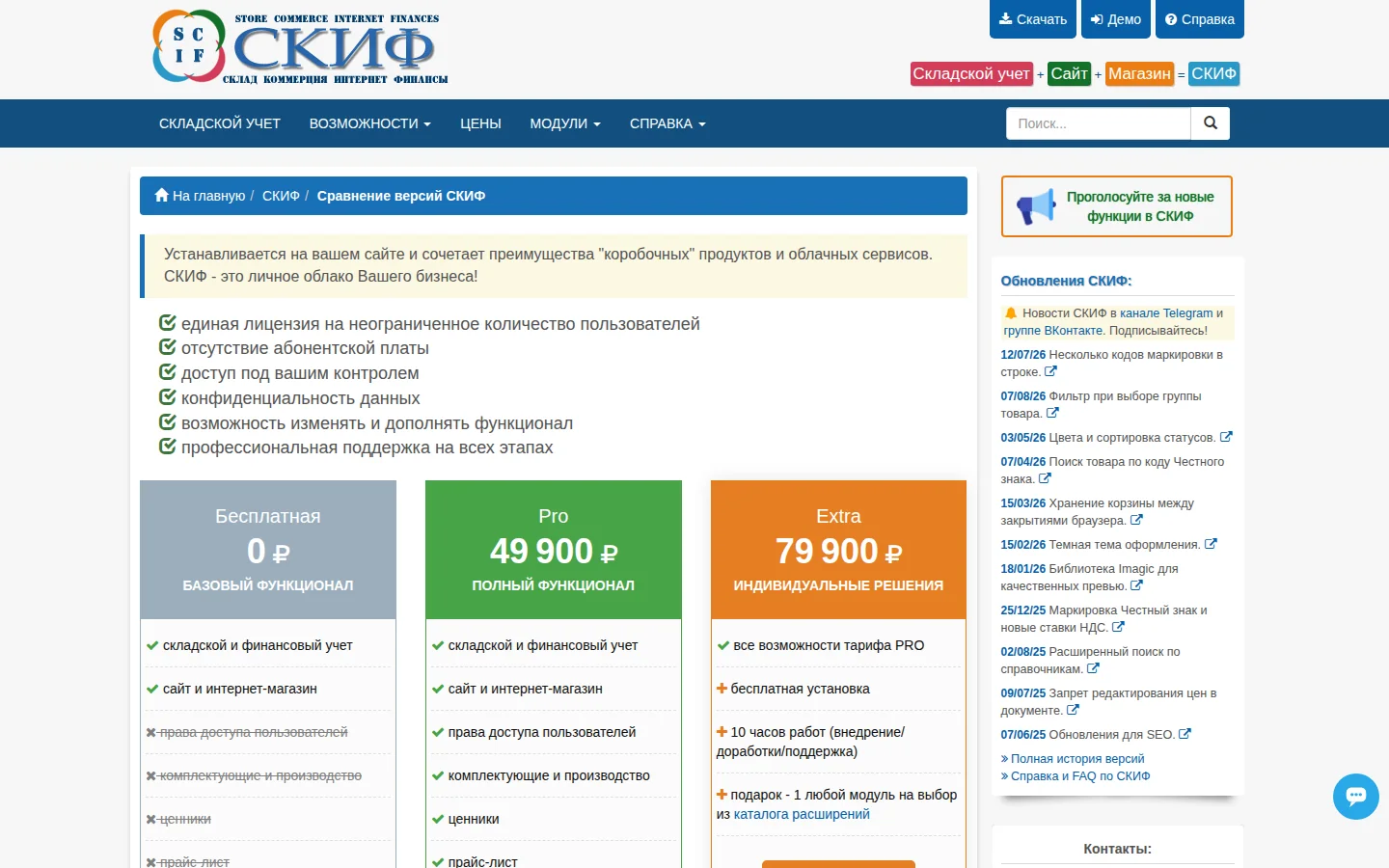Click 'отсутствие абонентской платы' text
This screenshot has height=868, width=1389.
305,348
